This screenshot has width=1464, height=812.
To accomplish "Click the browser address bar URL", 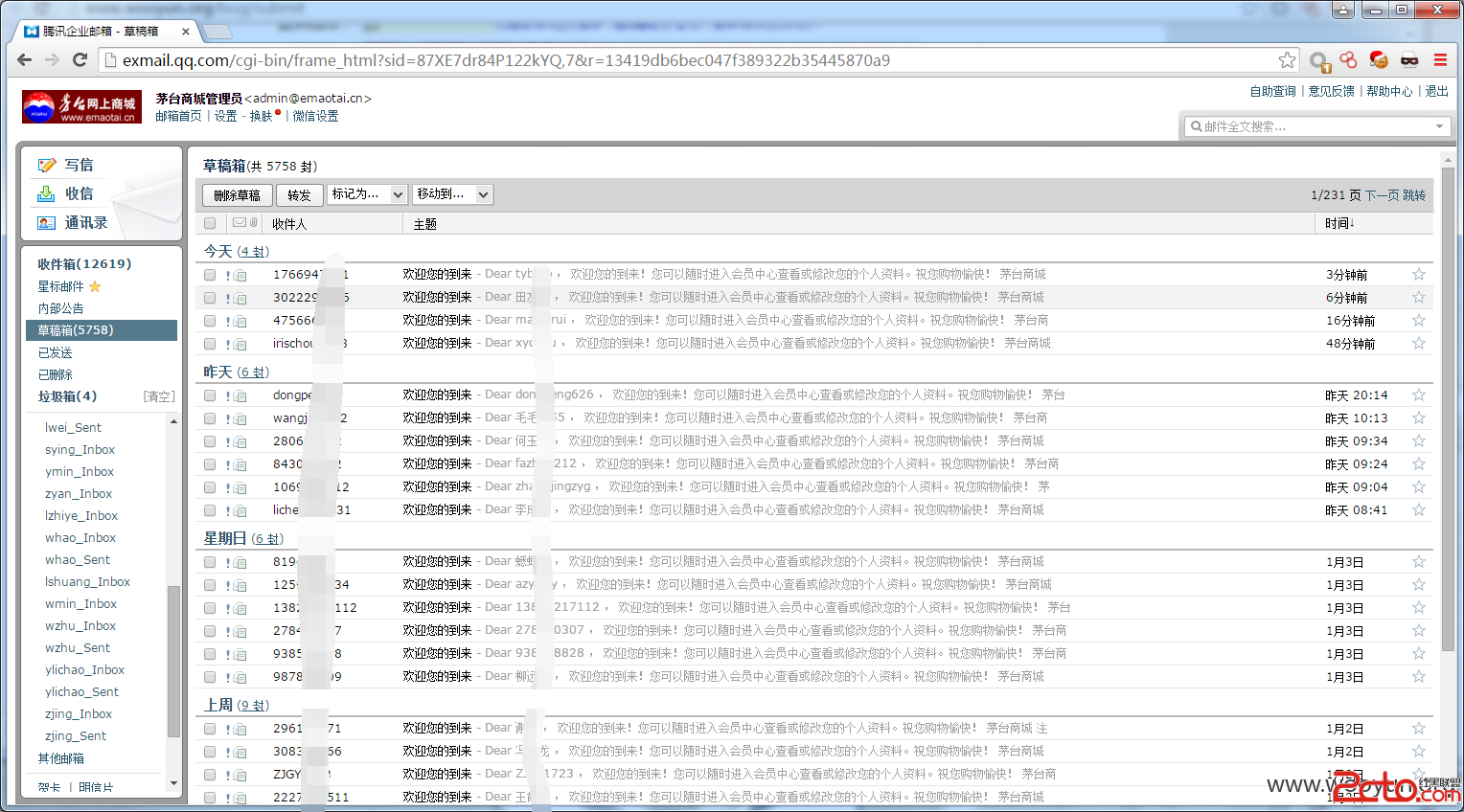I will (506, 60).
